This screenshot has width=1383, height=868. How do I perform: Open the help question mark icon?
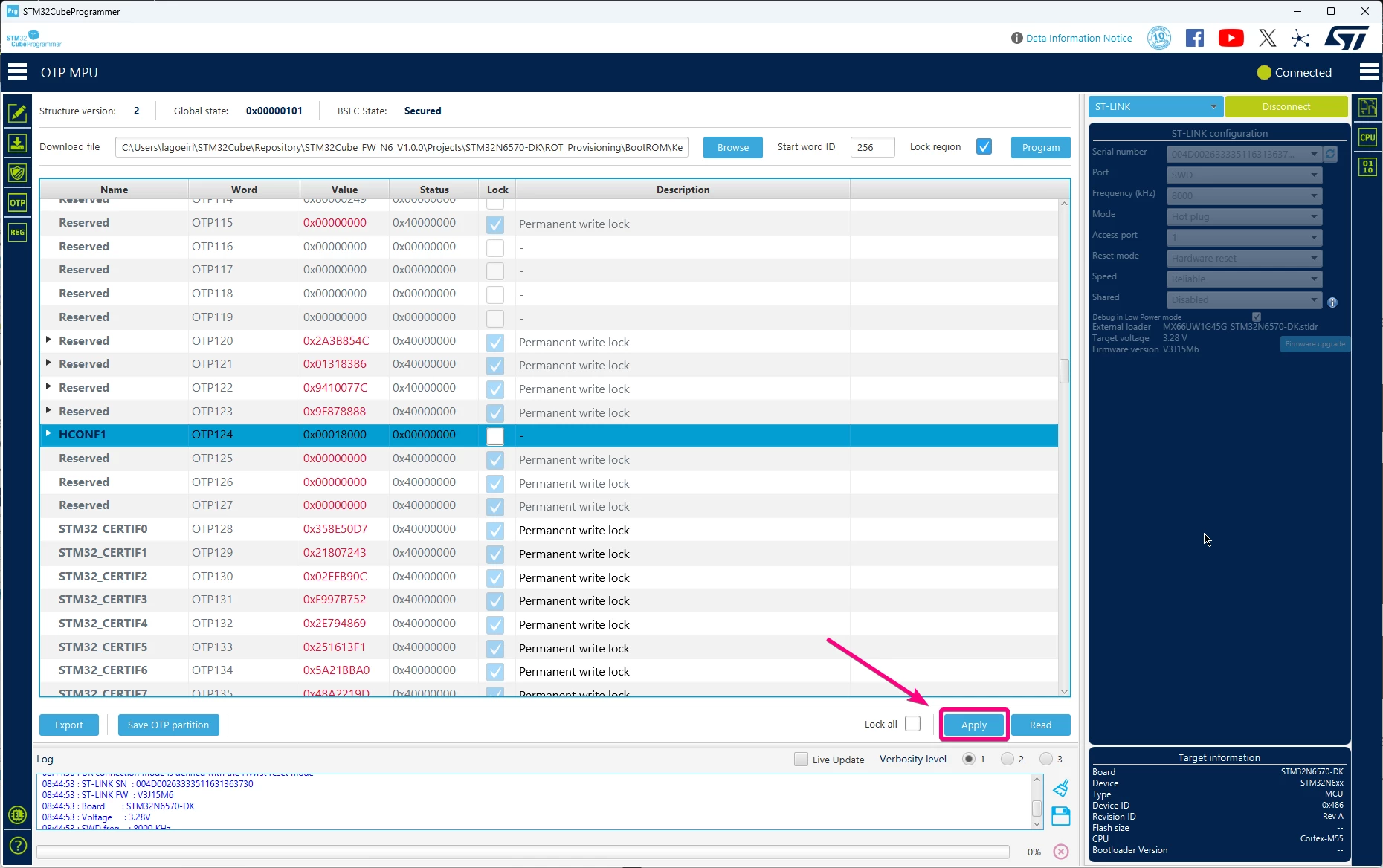click(18, 846)
